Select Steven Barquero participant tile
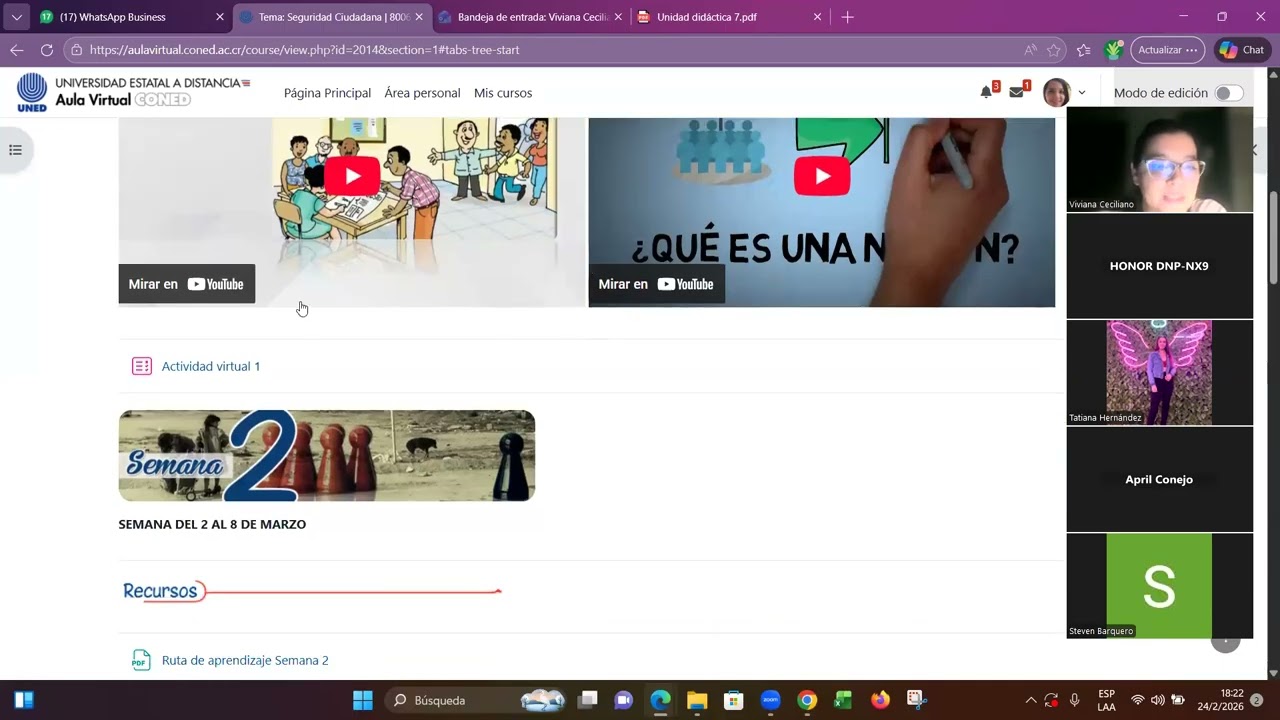Viewport: 1280px width, 720px height. coord(1160,586)
